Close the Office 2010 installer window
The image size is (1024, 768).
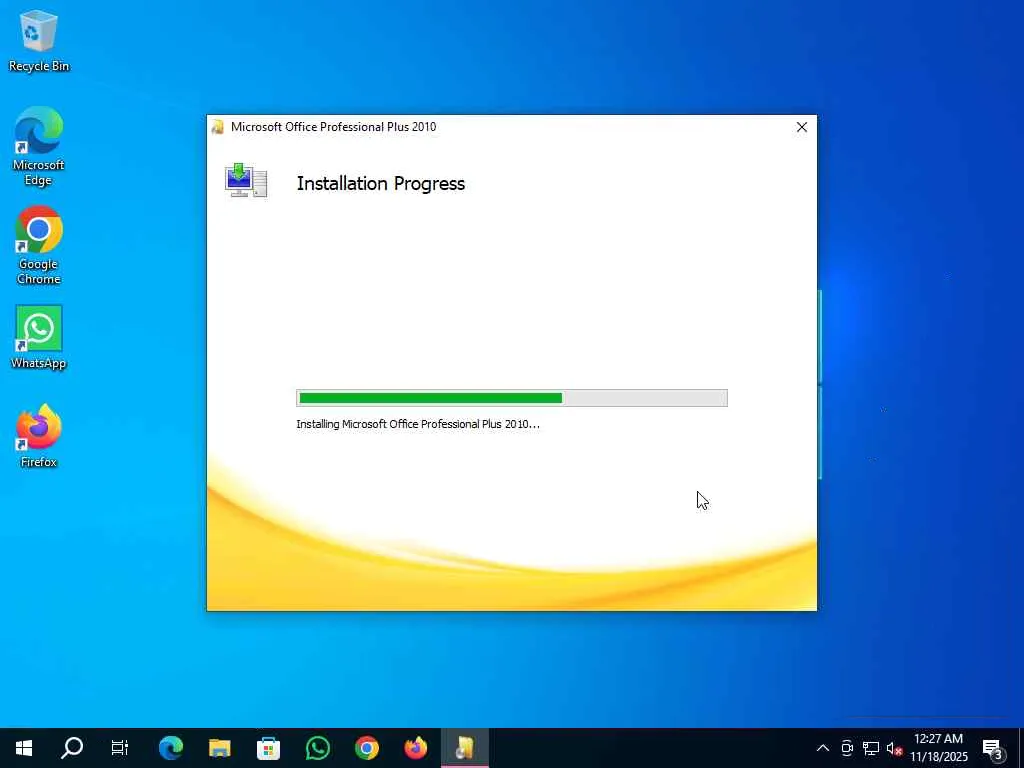click(802, 127)
